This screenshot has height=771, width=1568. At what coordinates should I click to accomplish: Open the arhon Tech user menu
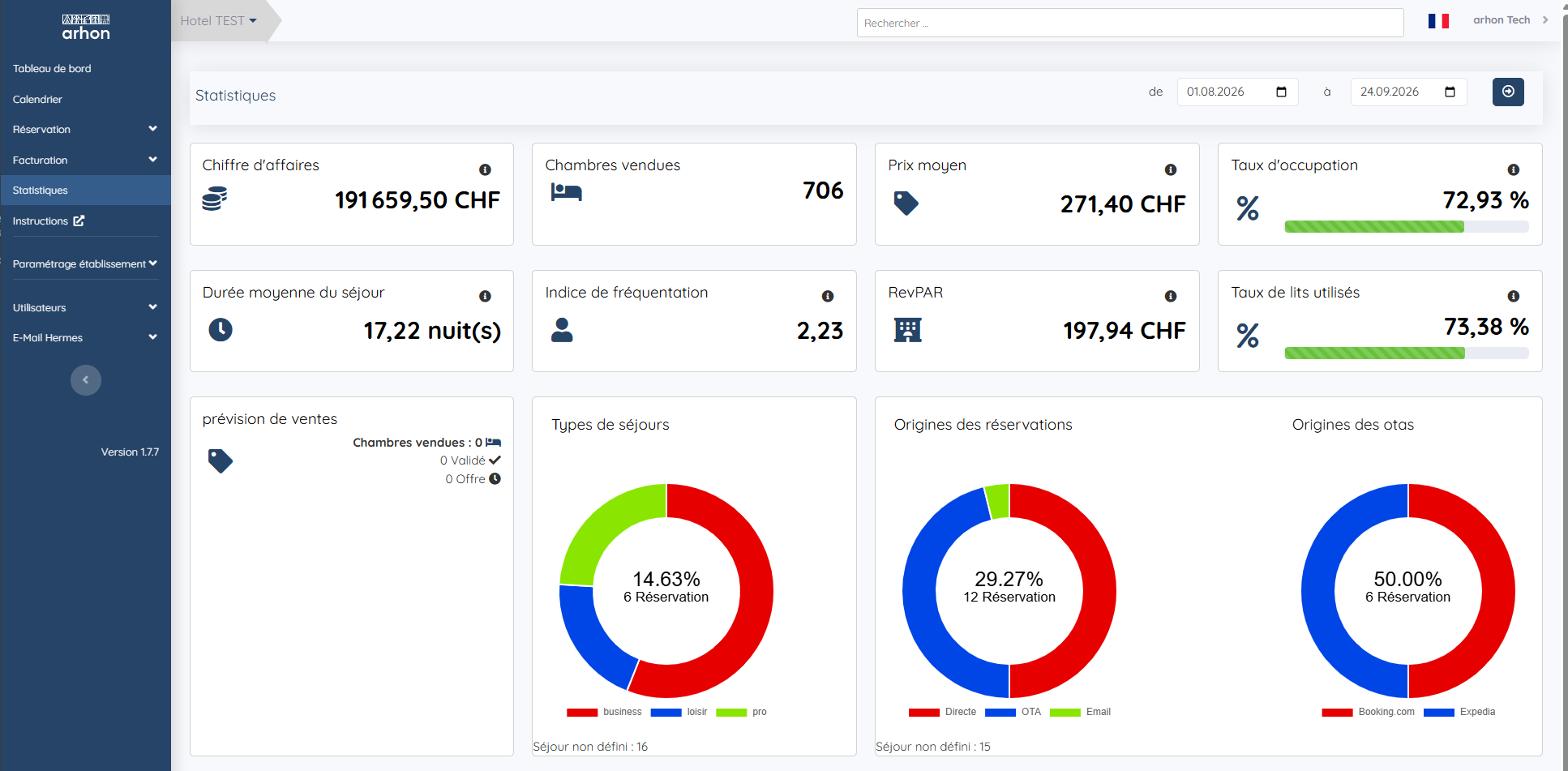tap(1510, 20)
